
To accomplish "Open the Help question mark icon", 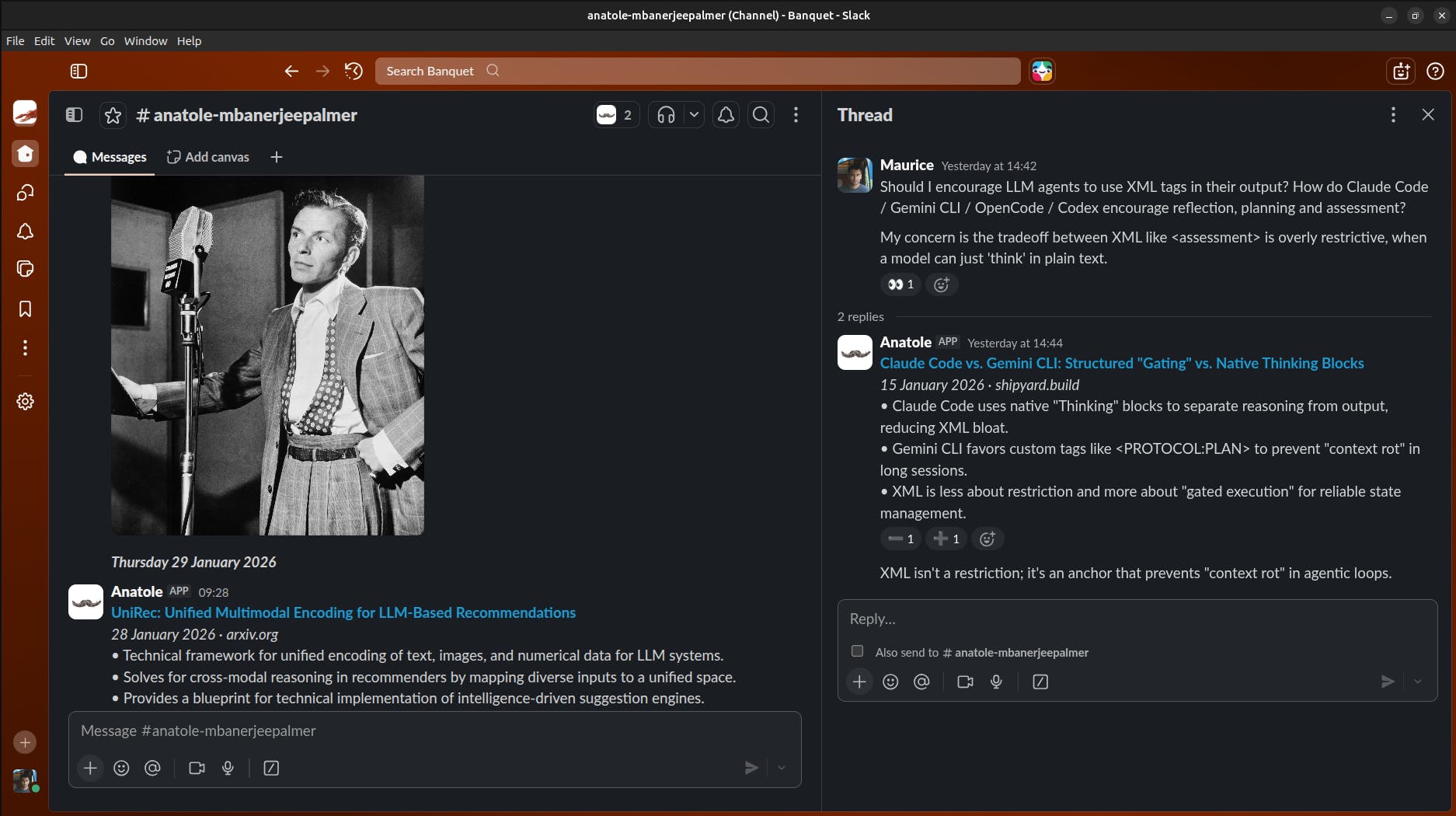I will [x=1435, y=71].
